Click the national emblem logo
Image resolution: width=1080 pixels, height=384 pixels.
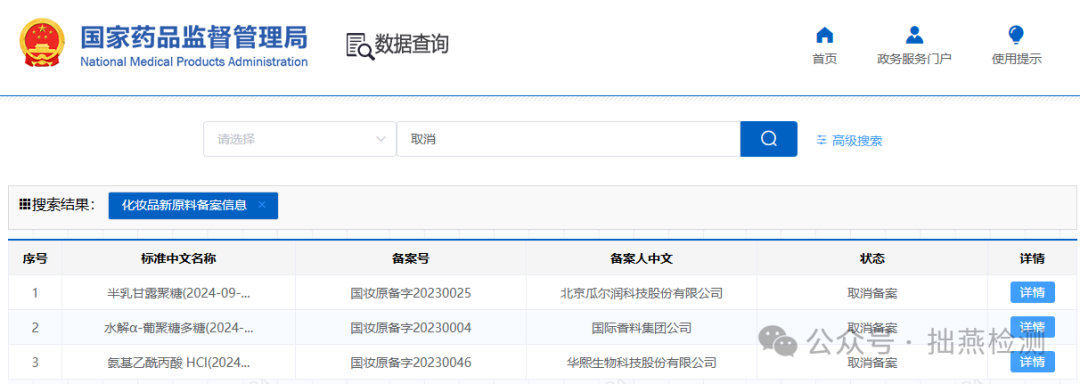point(41,43)
